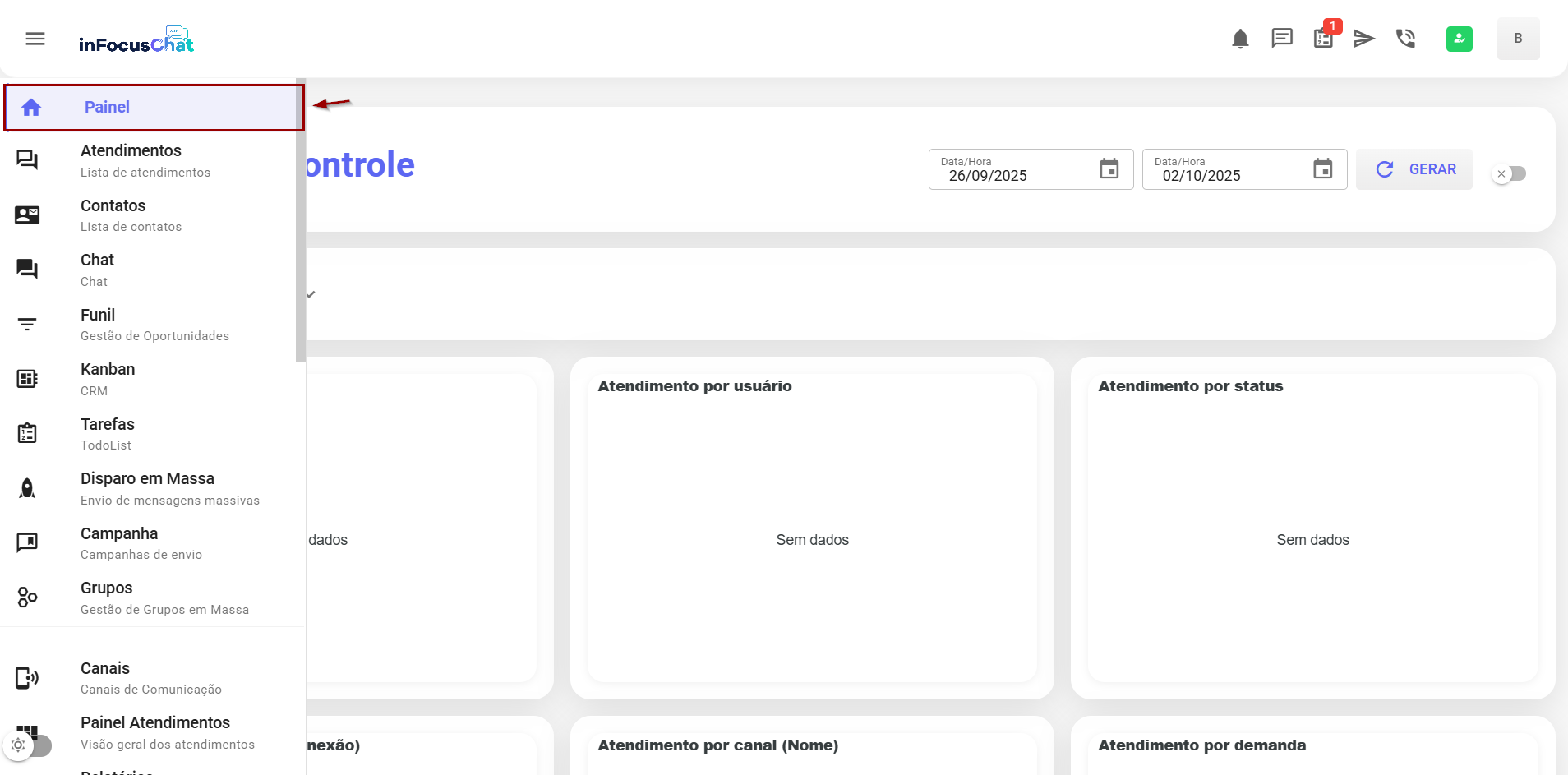
Task: Open the notifications bell
Action: (x=1240, y=39)
